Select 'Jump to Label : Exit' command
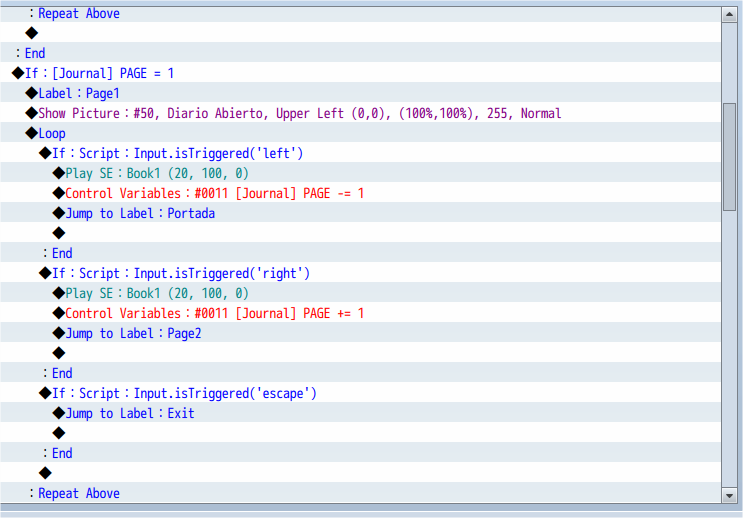743x518 pixels. (x=360, y=413)
